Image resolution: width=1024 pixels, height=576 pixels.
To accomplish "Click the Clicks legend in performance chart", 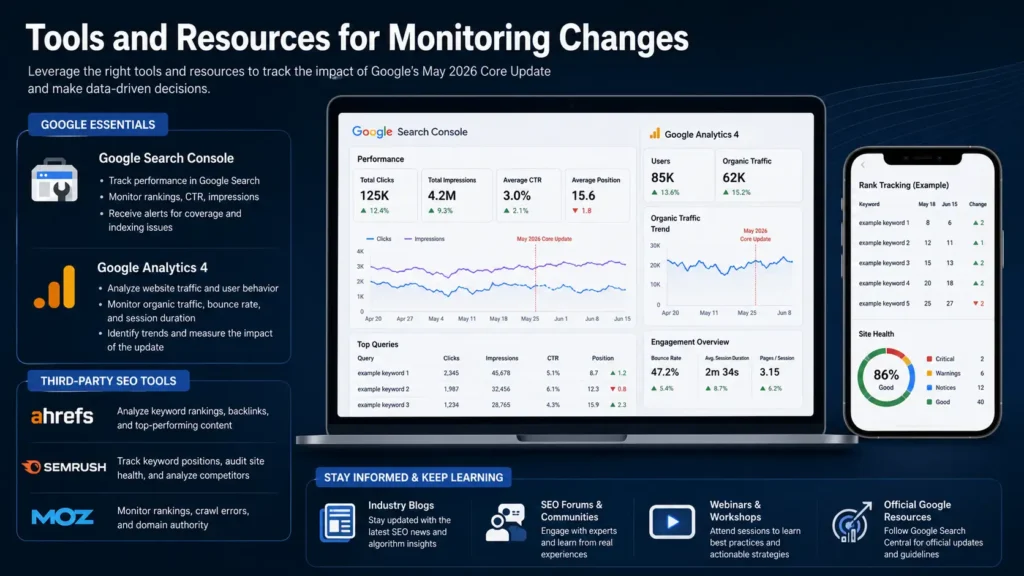I will click(x=379, y=239).
